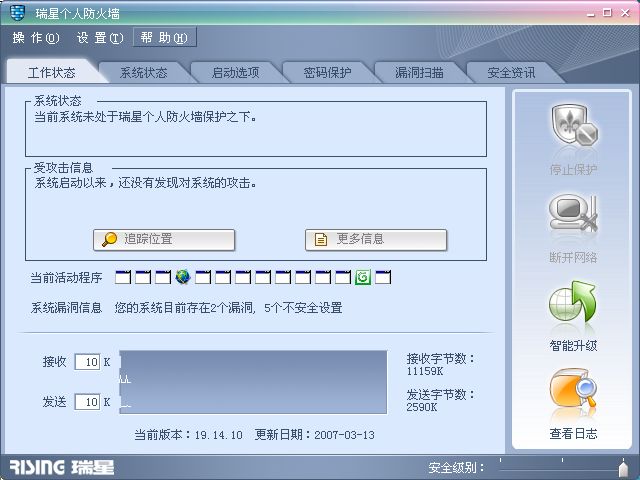Open the 操作(O) menu

point(36,38)
